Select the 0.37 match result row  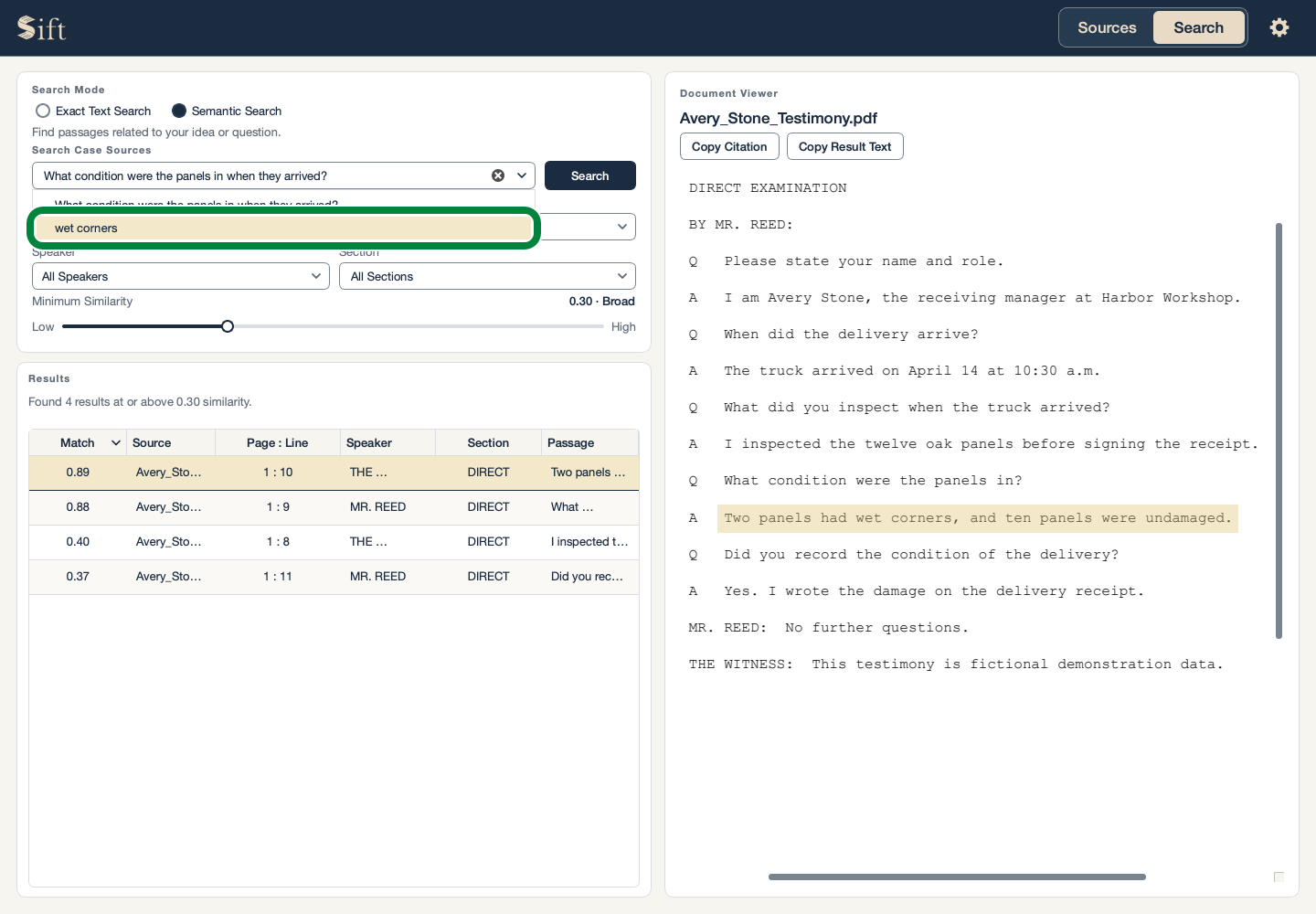pos(334,577)
